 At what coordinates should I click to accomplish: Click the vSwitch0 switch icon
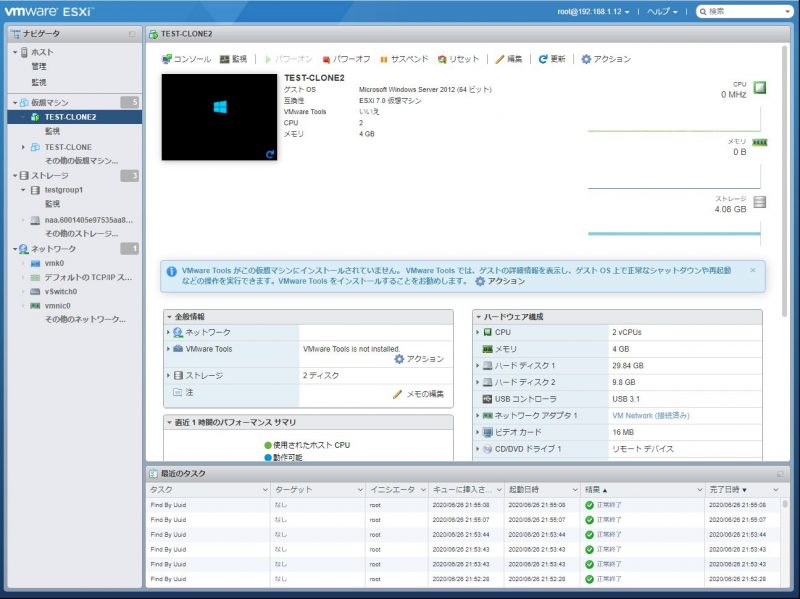pyautogui.click(x=35, y=291)
